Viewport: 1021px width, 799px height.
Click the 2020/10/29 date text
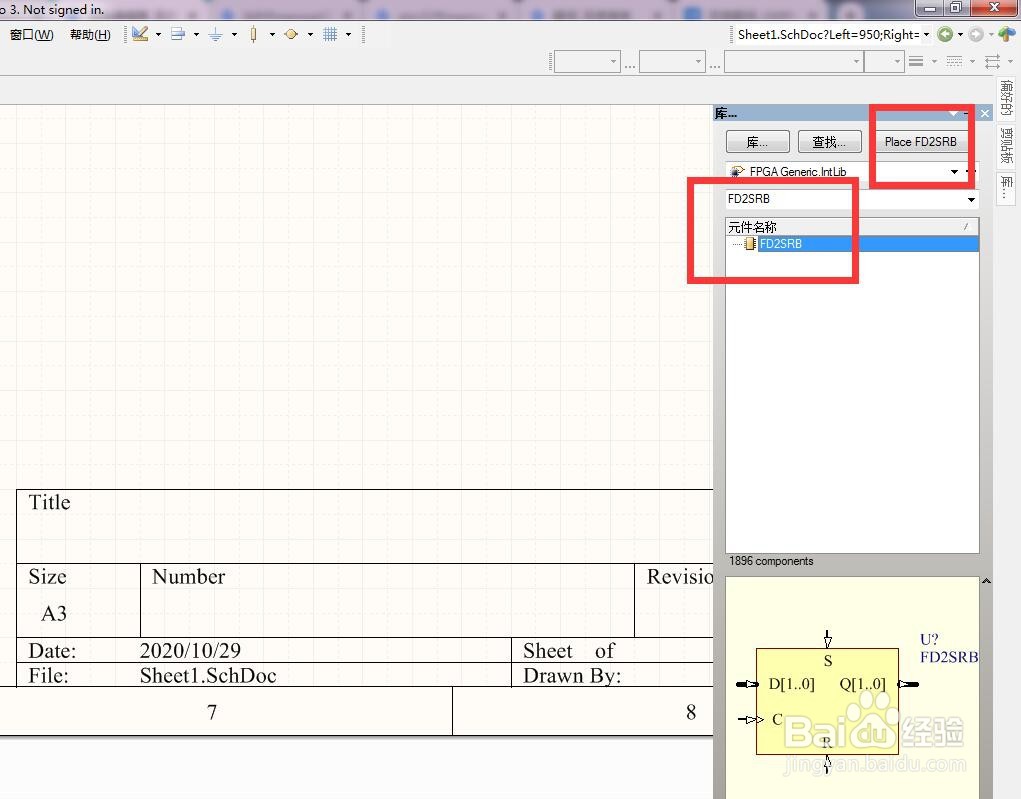tap(190, 650)
